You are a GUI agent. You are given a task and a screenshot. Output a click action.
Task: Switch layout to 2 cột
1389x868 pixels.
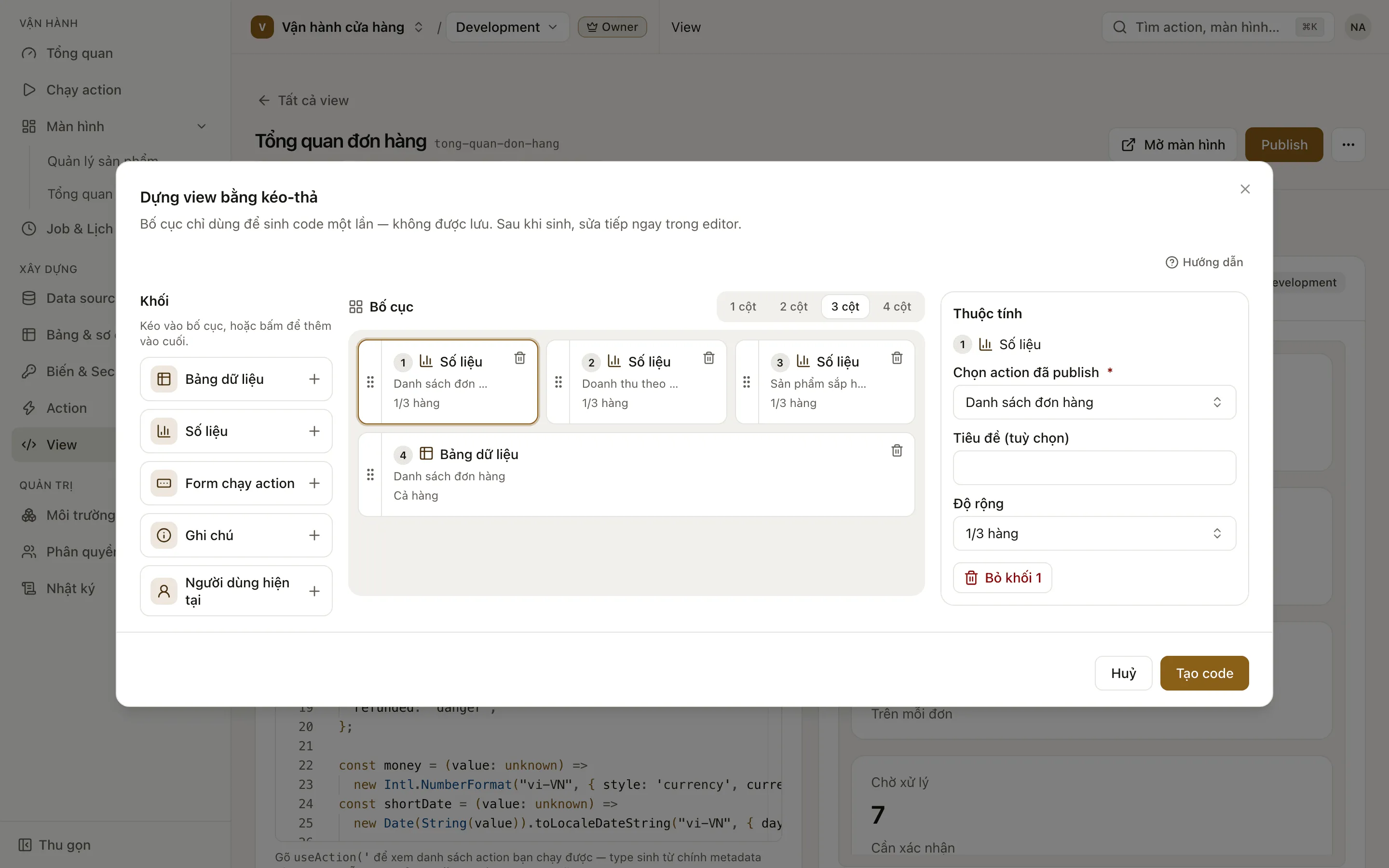pyautogui.click(x=793, y=307)
